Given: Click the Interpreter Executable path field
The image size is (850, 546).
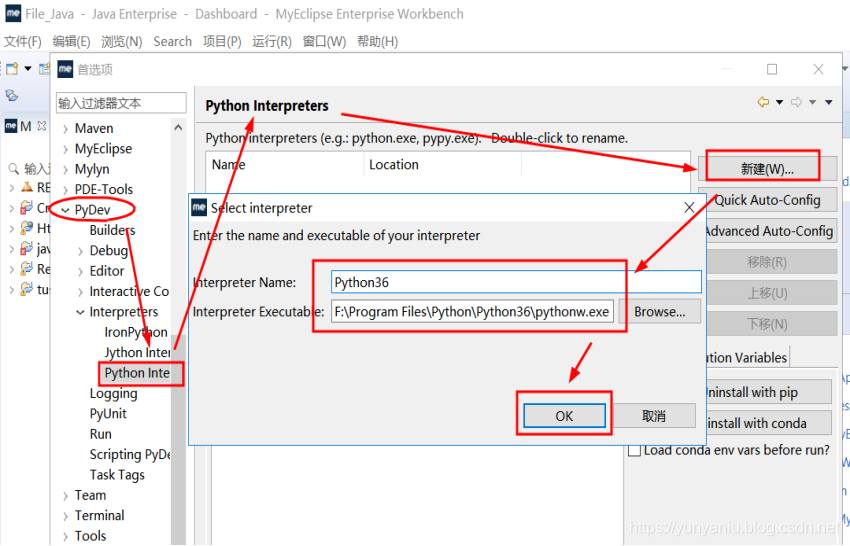Looking at the screenshot, I should (472, 312).
